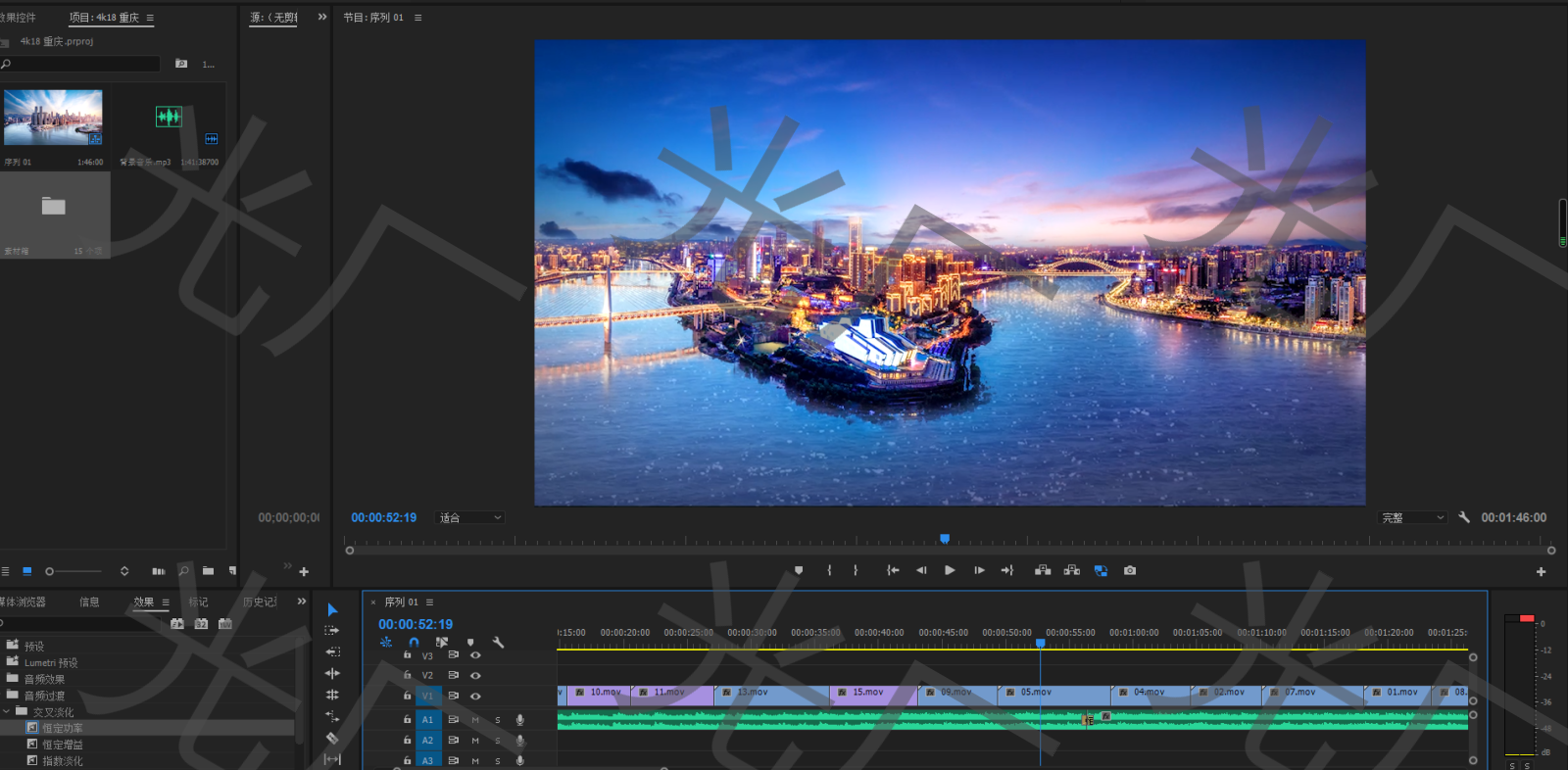
Task: Open program monitor button editor plus
Action: (x=1541, y=572)
